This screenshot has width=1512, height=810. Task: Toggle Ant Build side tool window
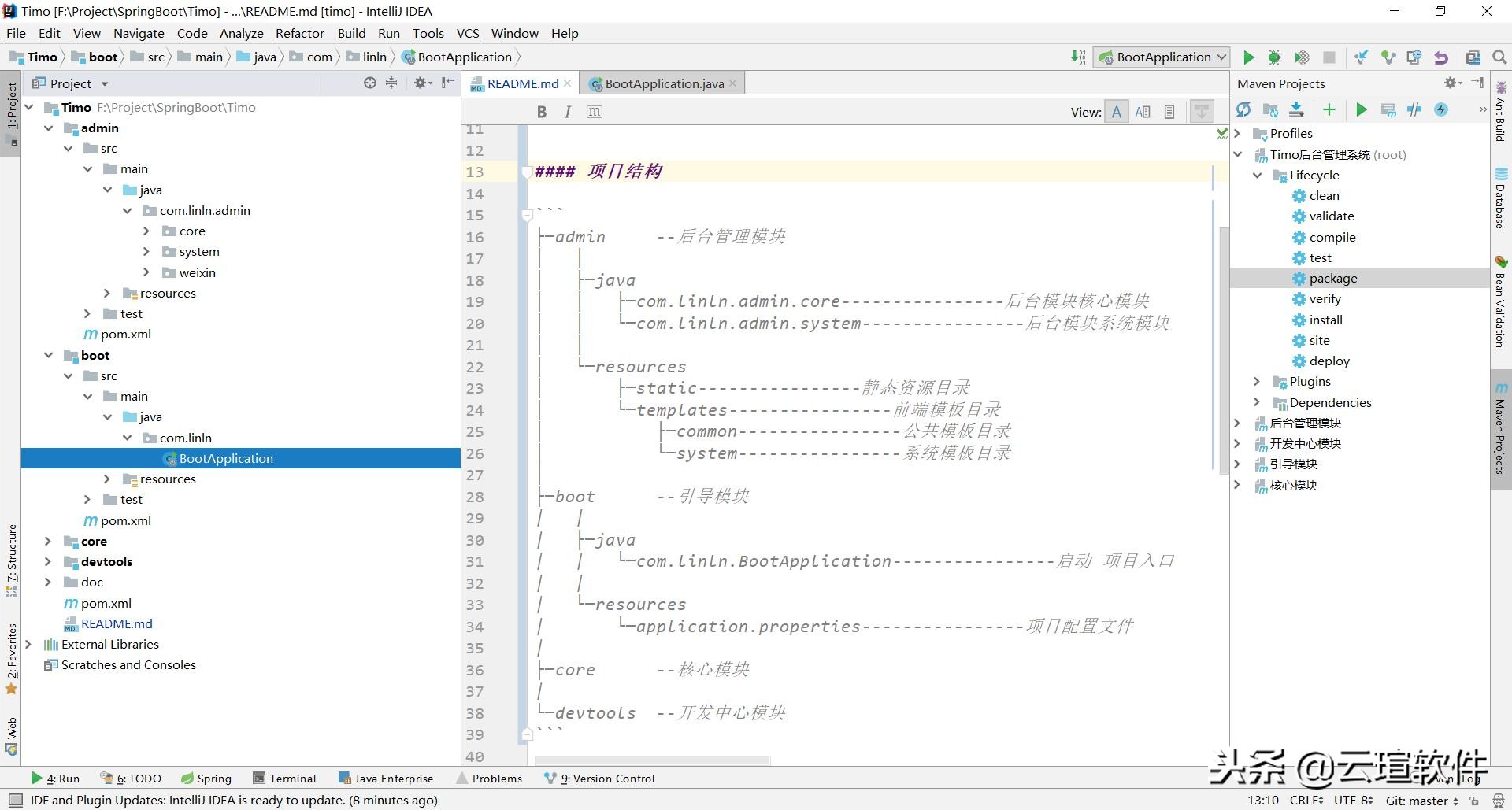1501,112
